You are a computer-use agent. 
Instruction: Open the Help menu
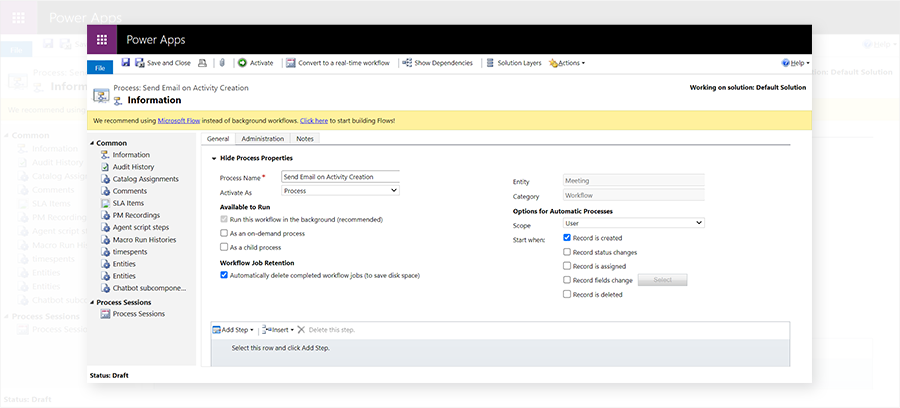click(796, 63)
